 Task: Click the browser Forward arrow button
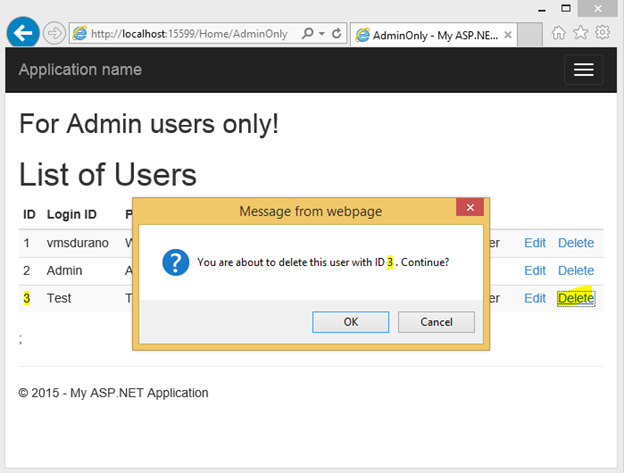[54, 33]
